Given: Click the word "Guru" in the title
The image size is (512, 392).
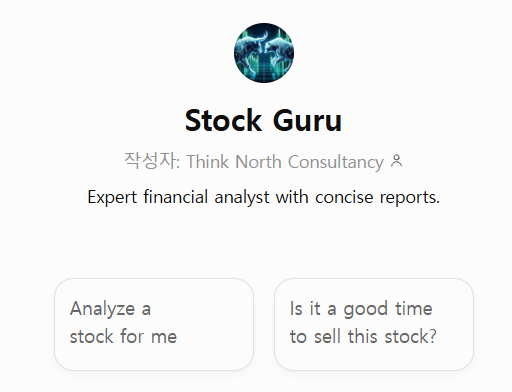Looking at the screenshot, I should 307,120.
